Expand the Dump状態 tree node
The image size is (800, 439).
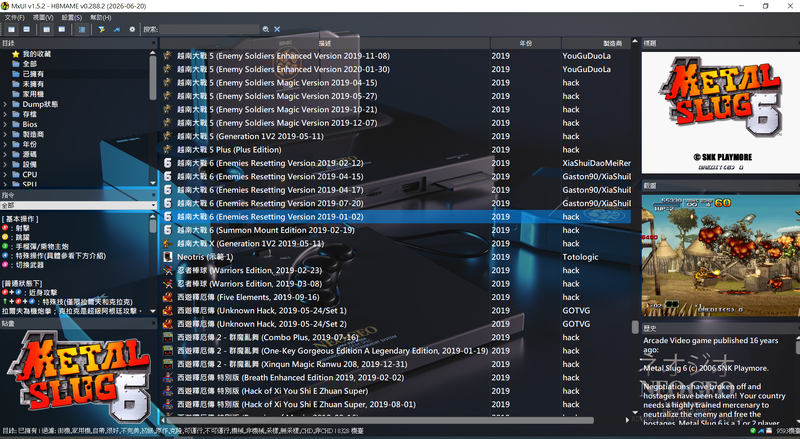[5, 104]
